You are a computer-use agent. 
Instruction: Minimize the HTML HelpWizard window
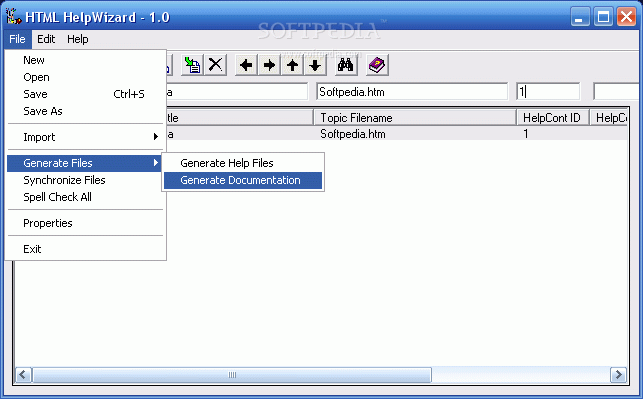[580, 17]
